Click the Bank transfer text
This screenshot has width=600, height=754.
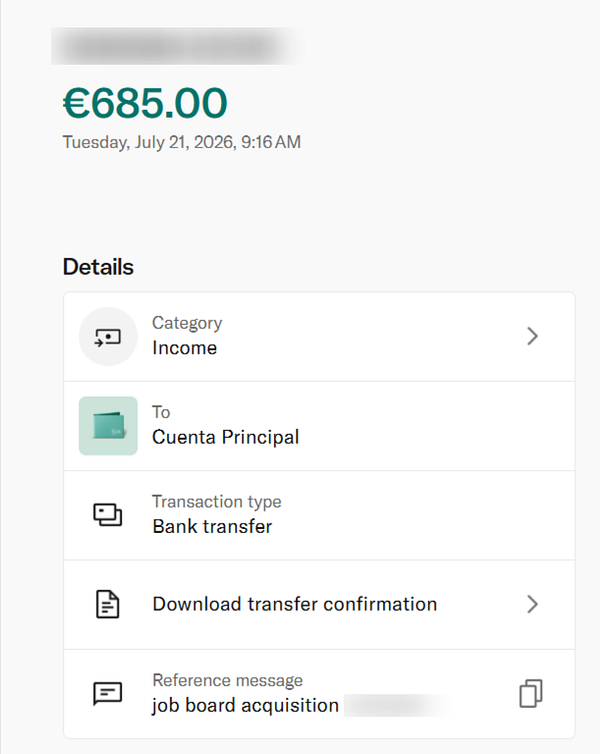point(212,527)
